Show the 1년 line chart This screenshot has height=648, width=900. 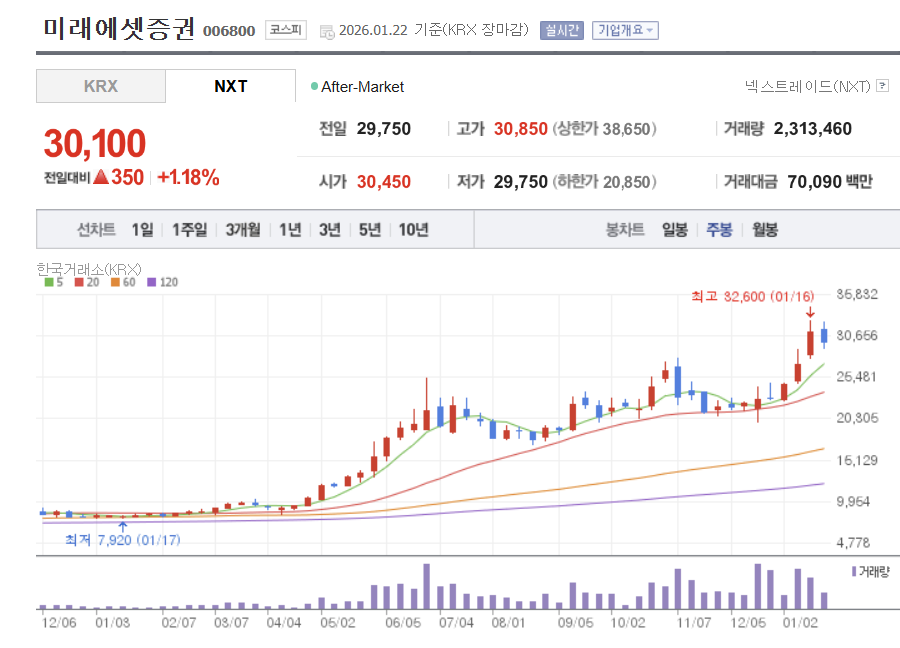pos(290,230)
